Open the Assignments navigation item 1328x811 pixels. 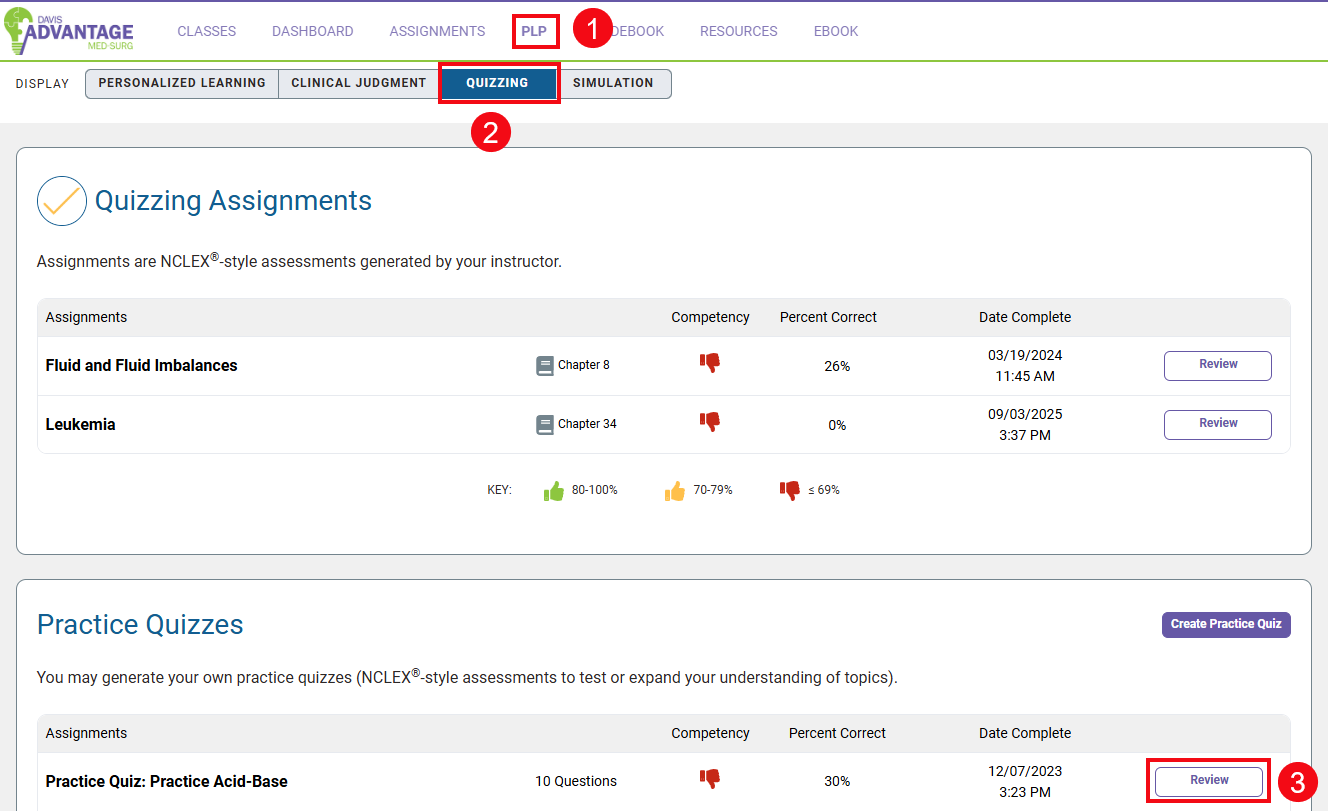(x=437, y=31)
